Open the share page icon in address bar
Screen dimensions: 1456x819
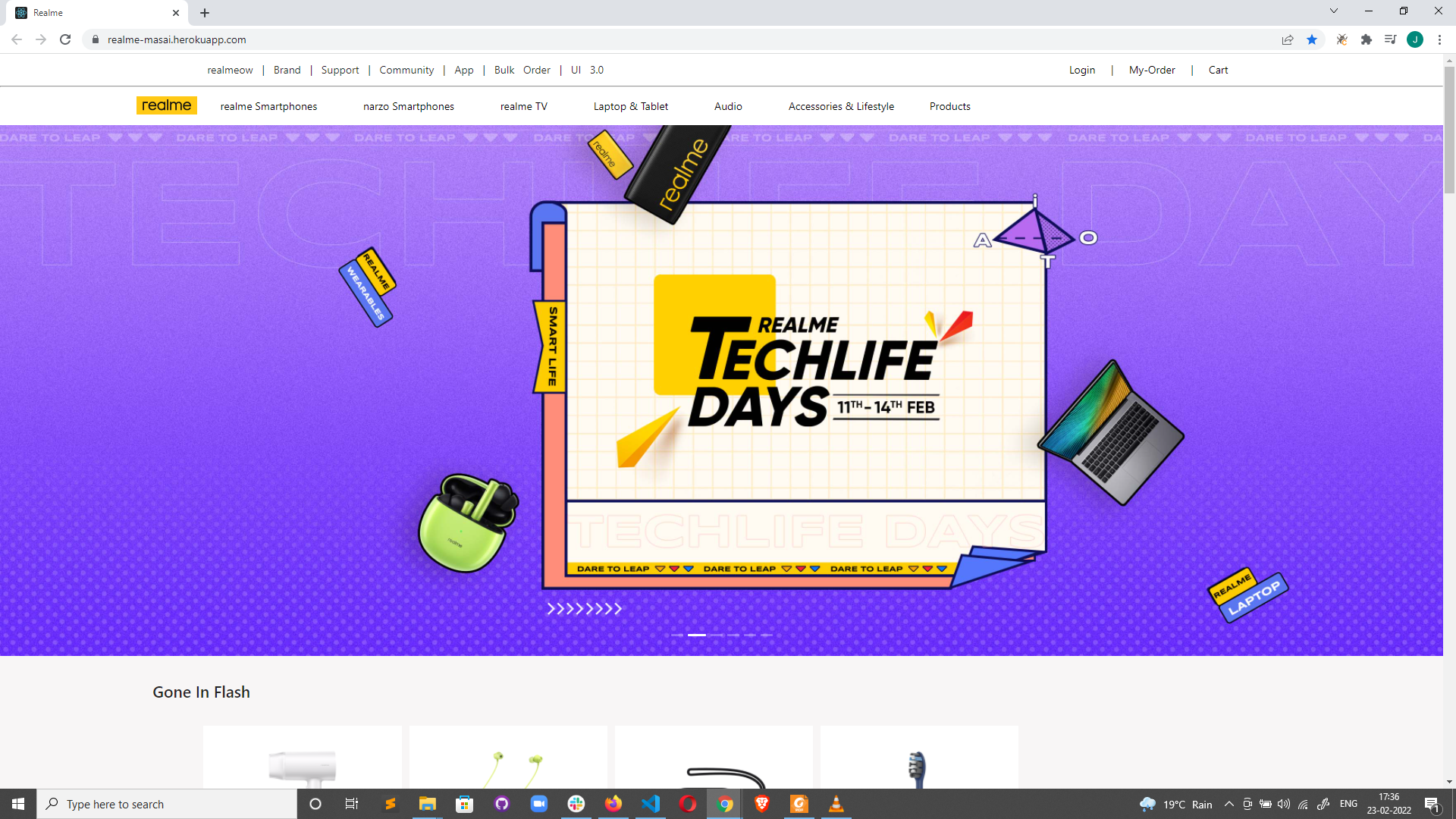pyautogui.click(x=1288, y=39)
